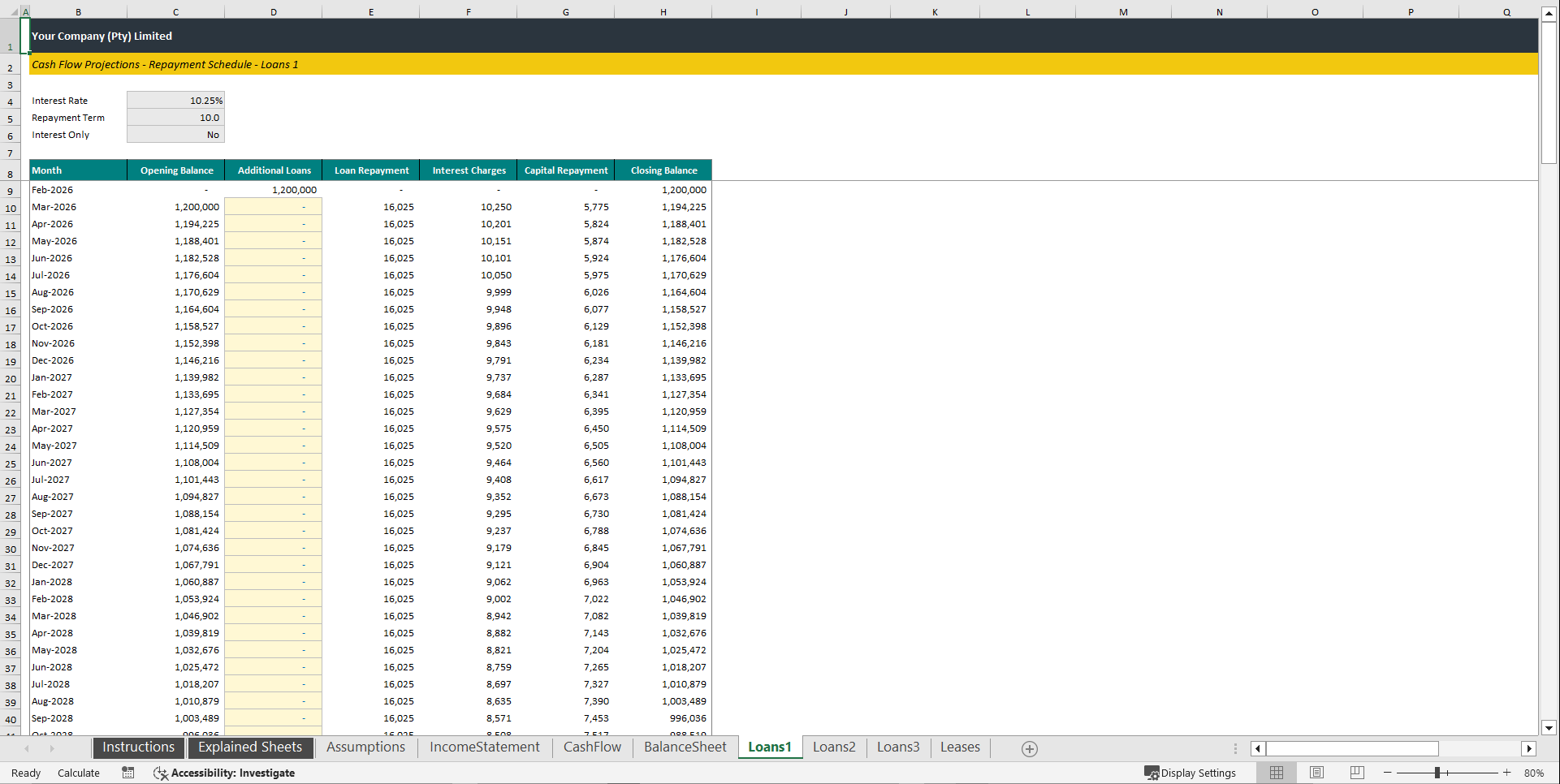Image resolution: width=1560 pixels, height=784 pixels.
Task: Click Calculate in the status bar
Action: click(79, 772)
